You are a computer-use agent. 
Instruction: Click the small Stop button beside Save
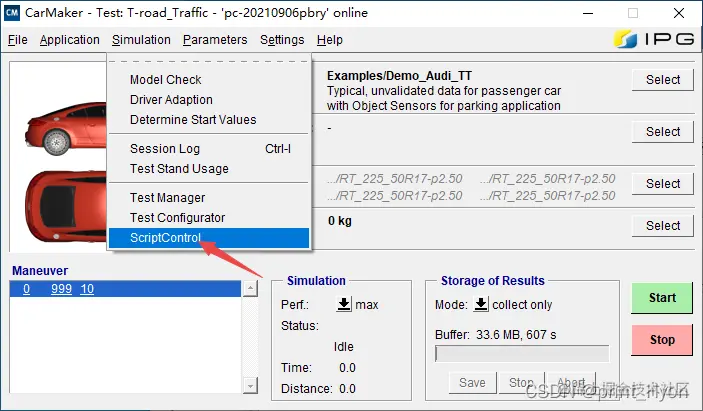click(x=521, y=382)
